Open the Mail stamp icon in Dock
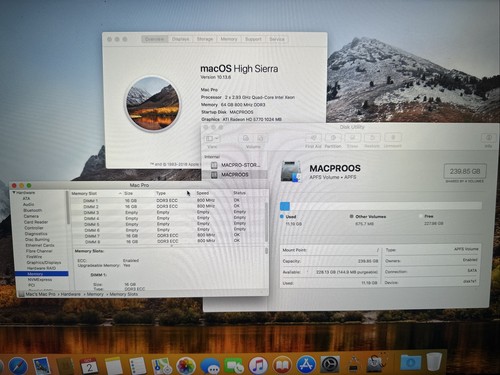This screenshot has width=500, height=375. [42, 366]
